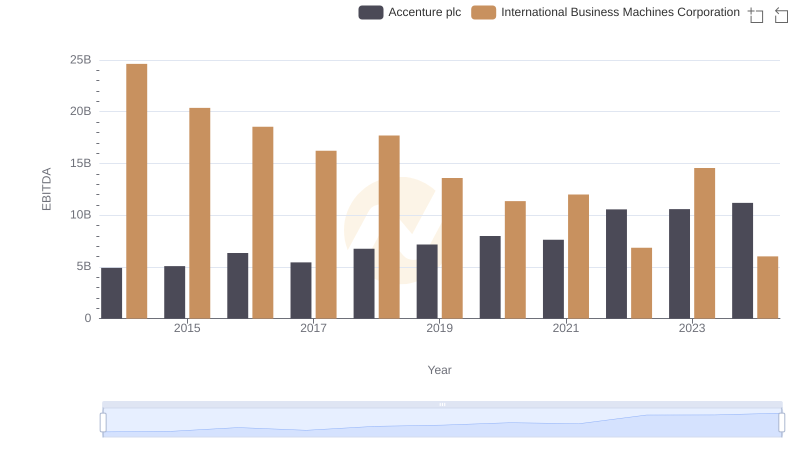Select the Accenture bar for 2017
800x461 pixels.
[x=301, y=291]
